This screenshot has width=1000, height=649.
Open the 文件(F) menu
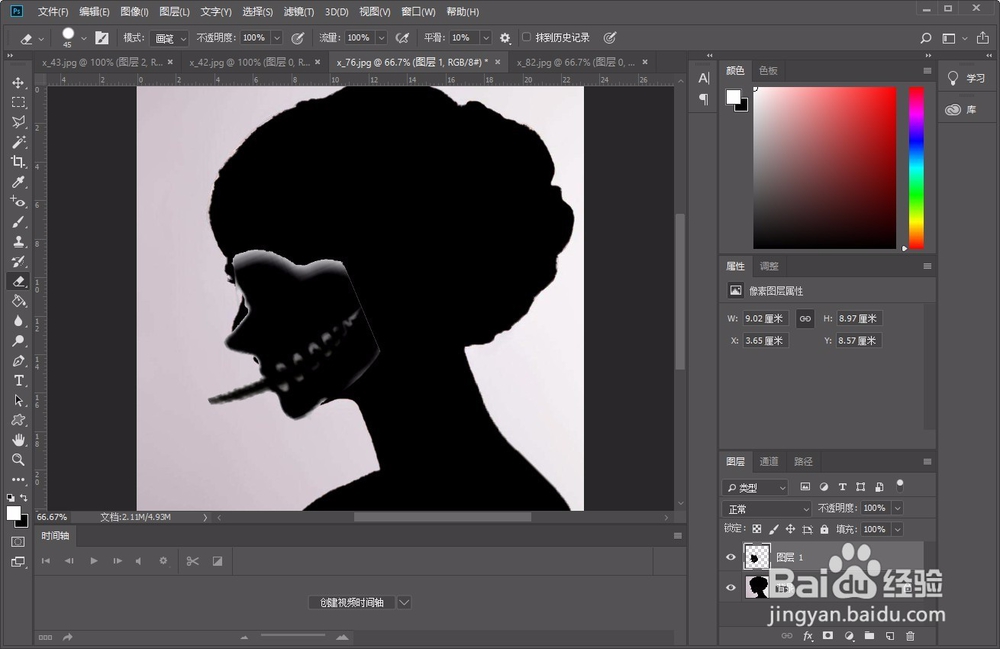click(53, 11)
